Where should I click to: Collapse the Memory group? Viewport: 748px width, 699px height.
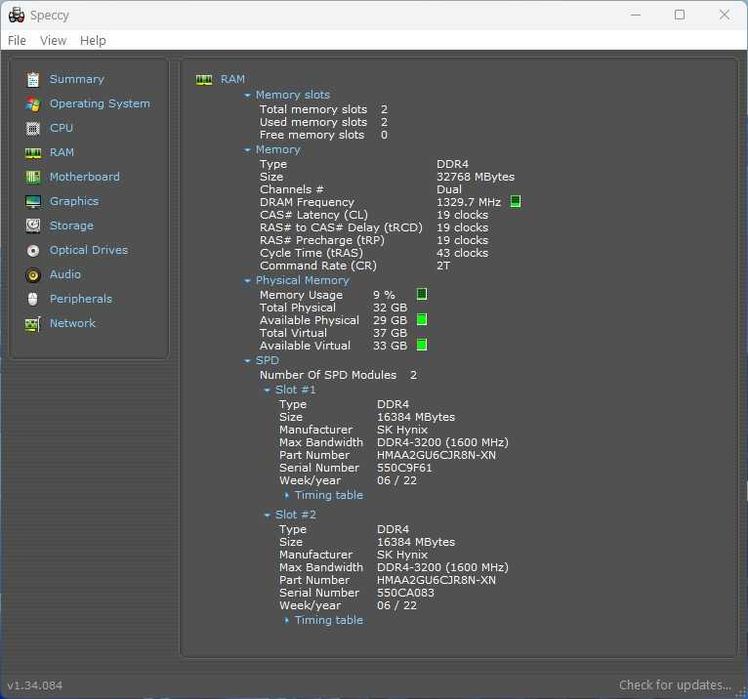coord(247,150)
